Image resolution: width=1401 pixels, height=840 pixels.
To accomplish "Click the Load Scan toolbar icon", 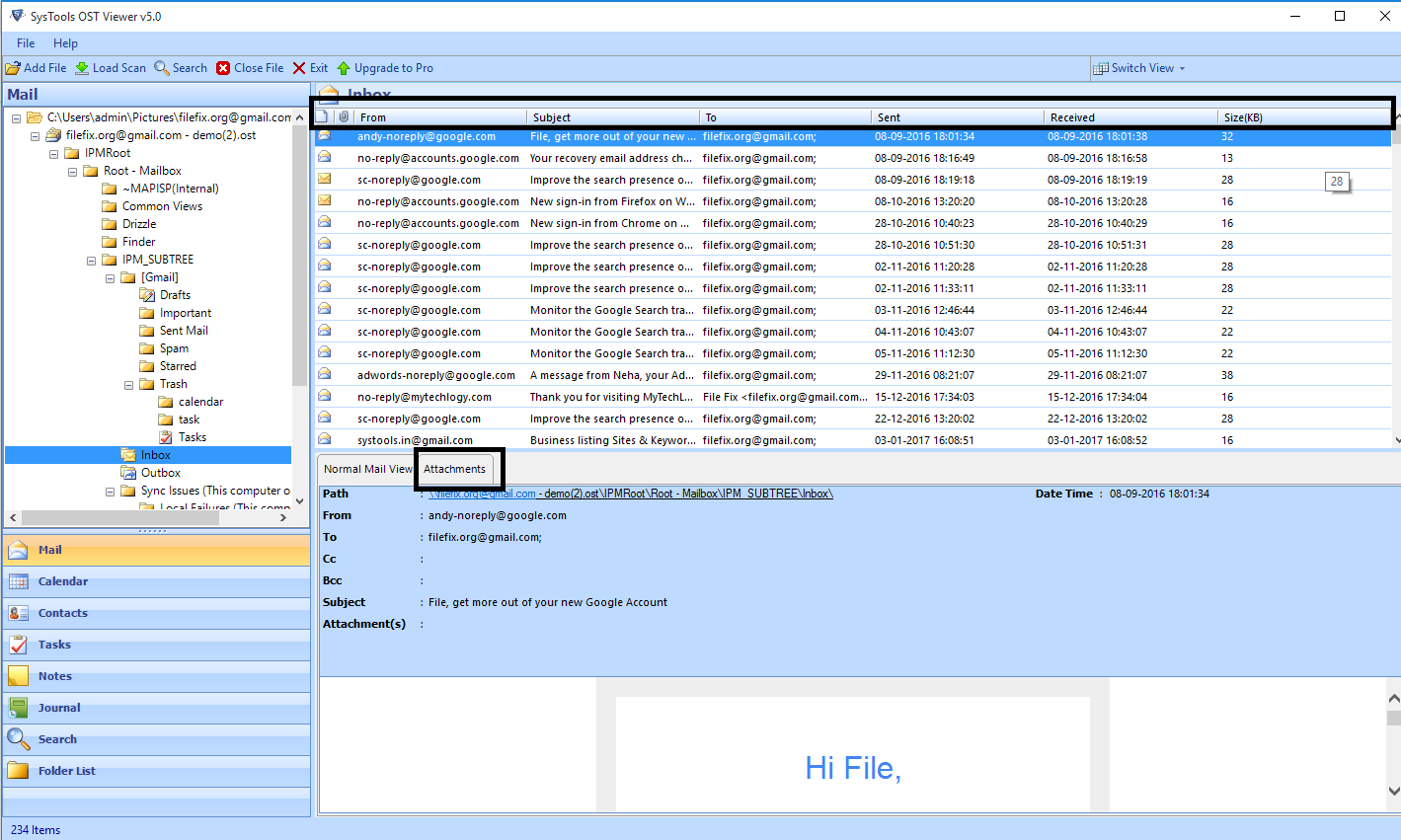I will 82,68.
